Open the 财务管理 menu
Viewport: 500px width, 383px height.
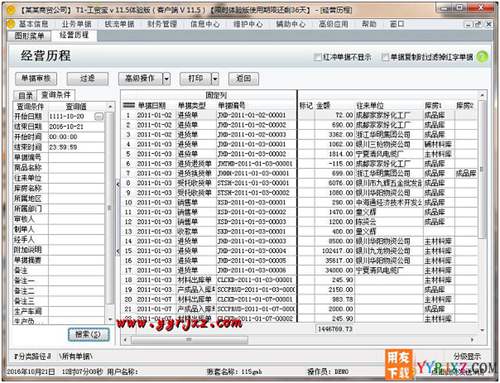[162, 24]
